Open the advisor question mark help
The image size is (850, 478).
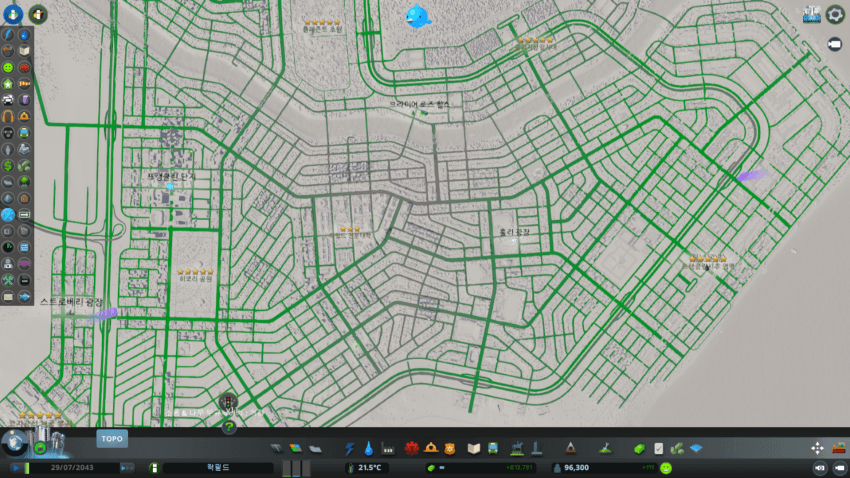(229, 427)
